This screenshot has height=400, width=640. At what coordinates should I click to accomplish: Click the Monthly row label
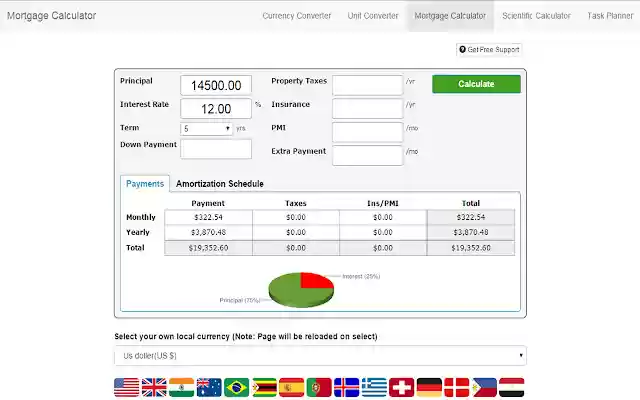(x=141, y=217)
